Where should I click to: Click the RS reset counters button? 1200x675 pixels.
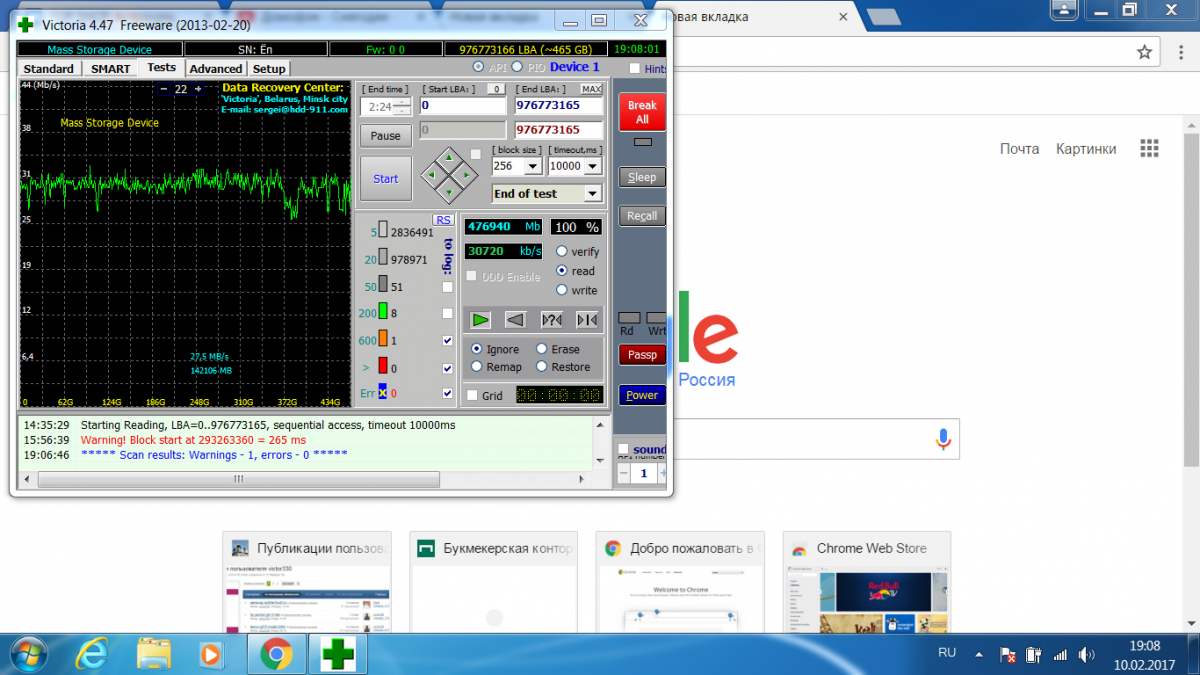click(443, 220)
